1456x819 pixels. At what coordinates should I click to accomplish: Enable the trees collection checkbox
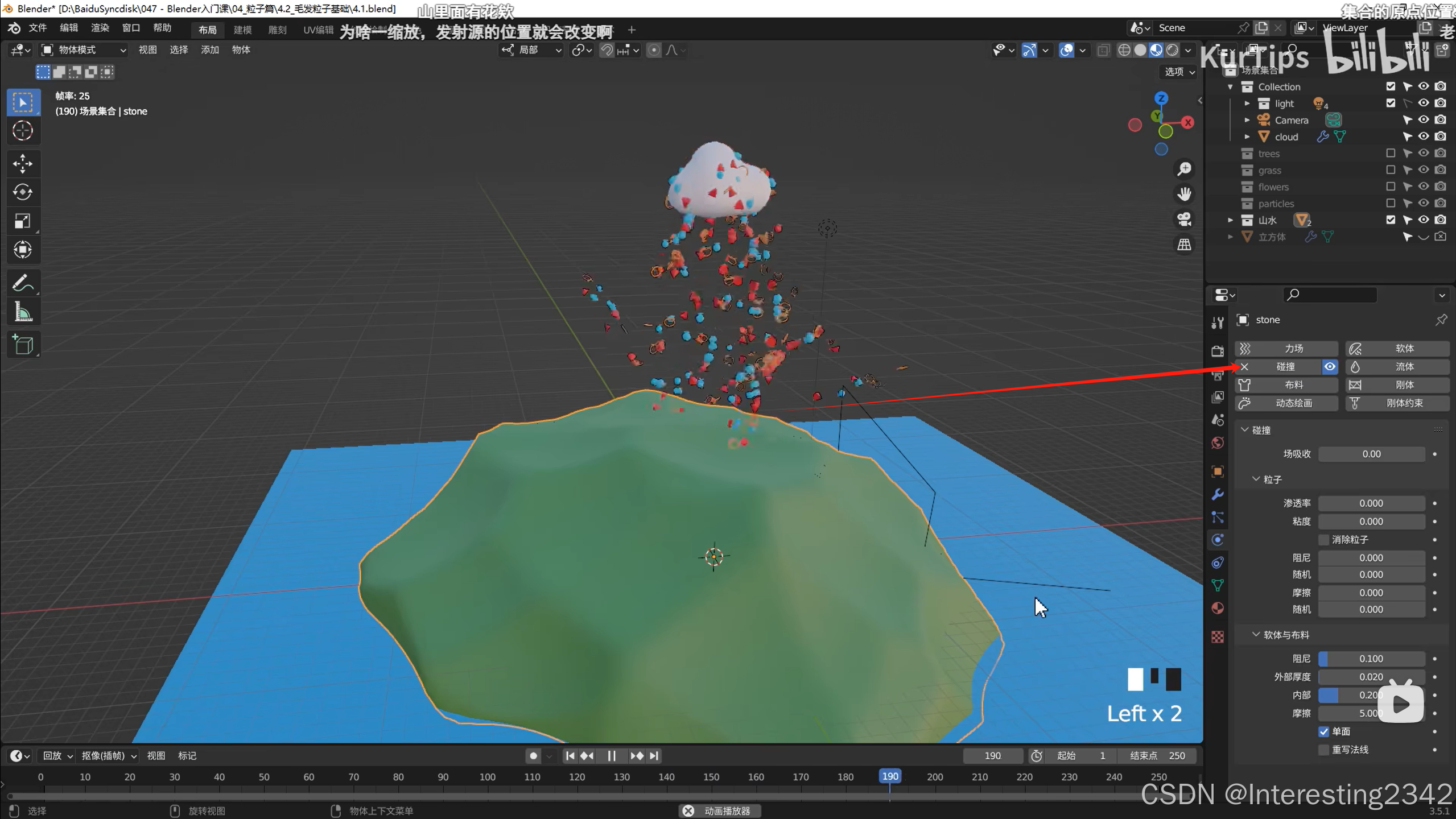(x=1391, y=153)
